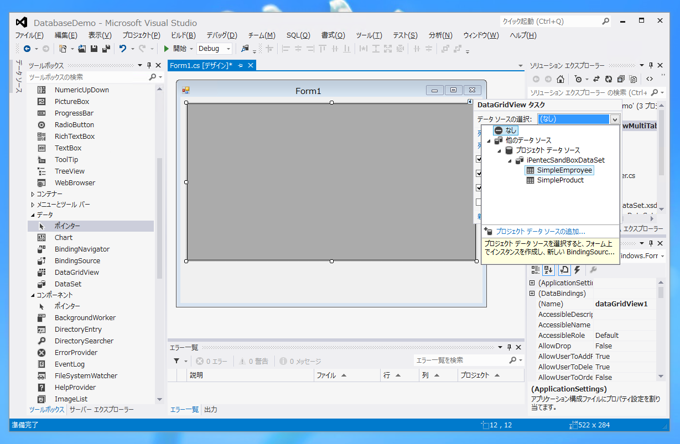Click the Undo toolbar icon
Viewport: 680px width, 444px height.
(123, 49)
